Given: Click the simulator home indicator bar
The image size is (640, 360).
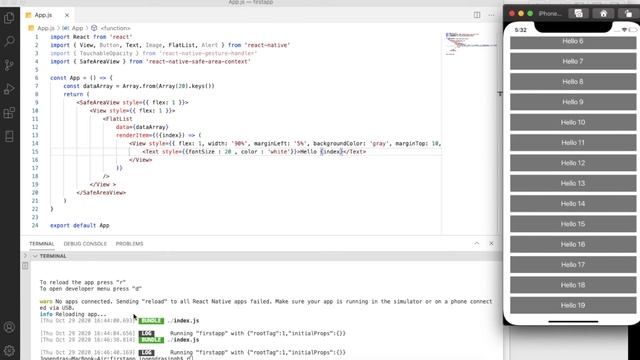Looking at the screenshot, I should 573,321.
